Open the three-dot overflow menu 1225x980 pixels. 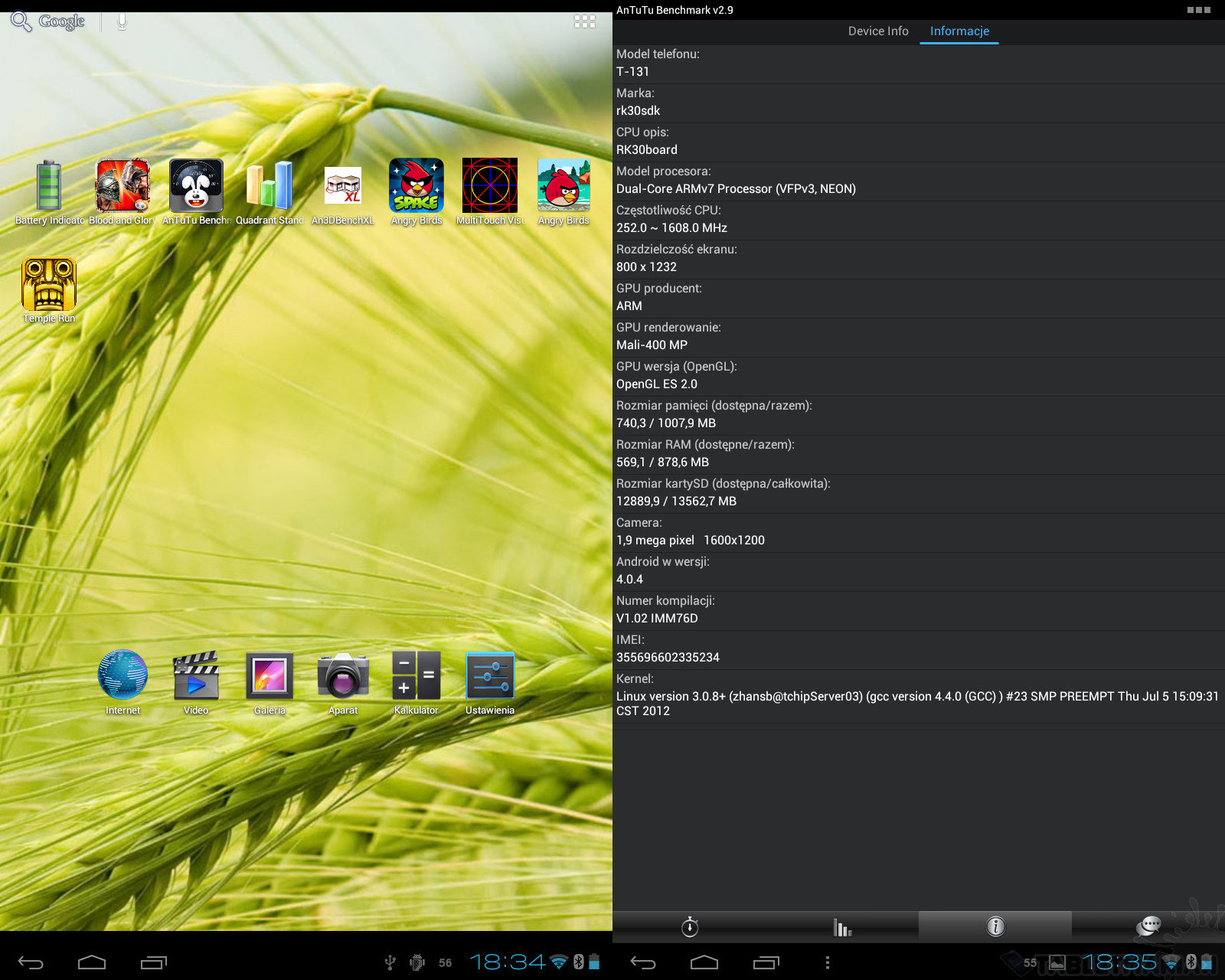(827, 962)
